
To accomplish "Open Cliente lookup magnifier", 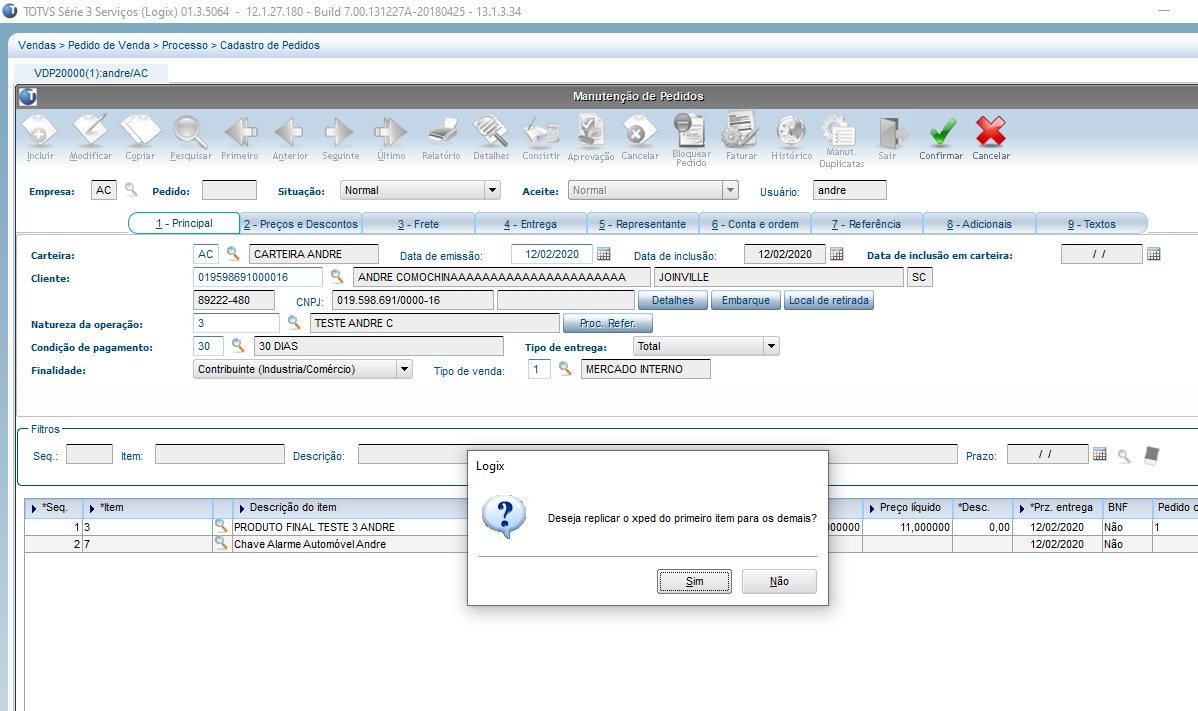I will point(337,276).
